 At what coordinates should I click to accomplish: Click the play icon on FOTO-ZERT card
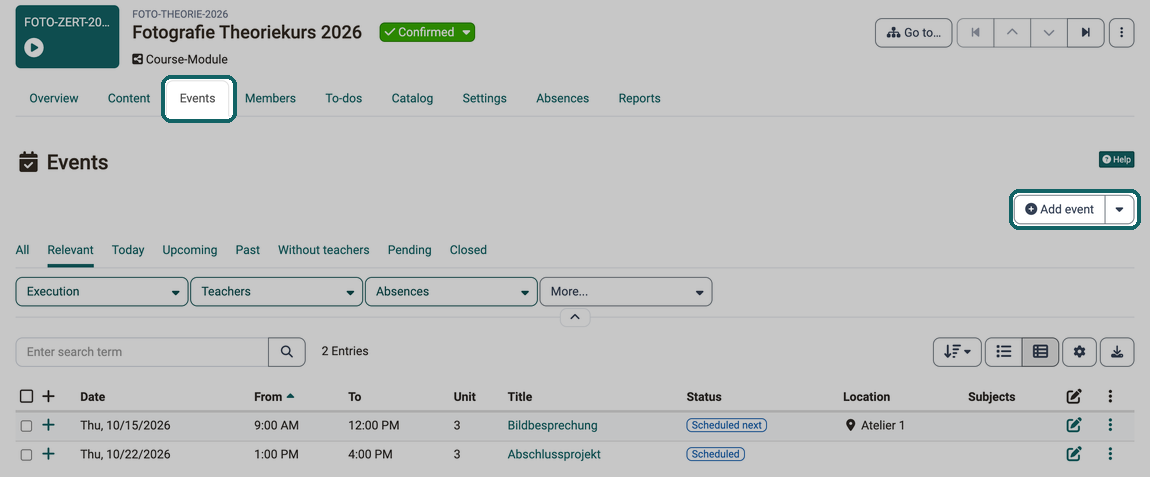pyautogui.click(x=34, y=48)
